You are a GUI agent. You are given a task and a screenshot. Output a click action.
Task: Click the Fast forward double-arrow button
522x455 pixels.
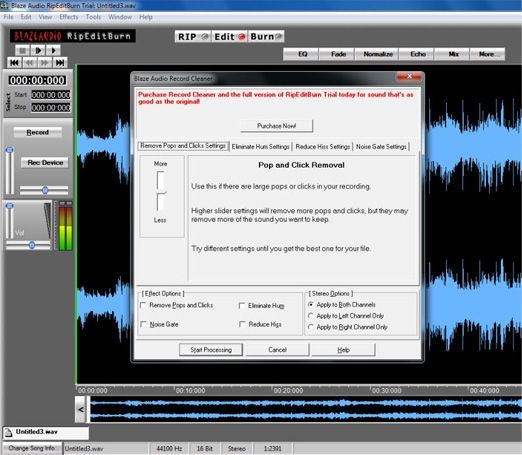(44, 63)
